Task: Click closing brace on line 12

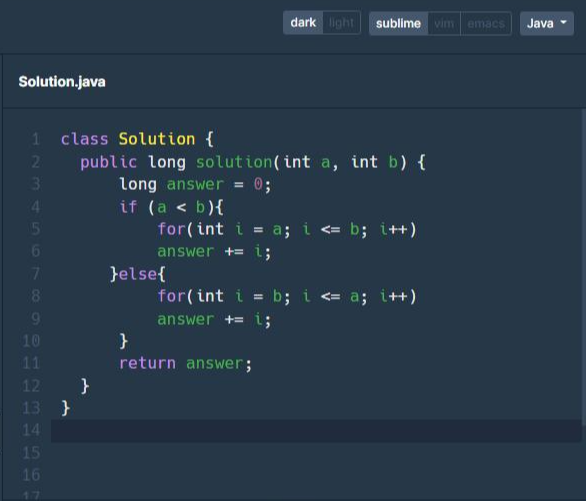Action: tap(85, 386)
